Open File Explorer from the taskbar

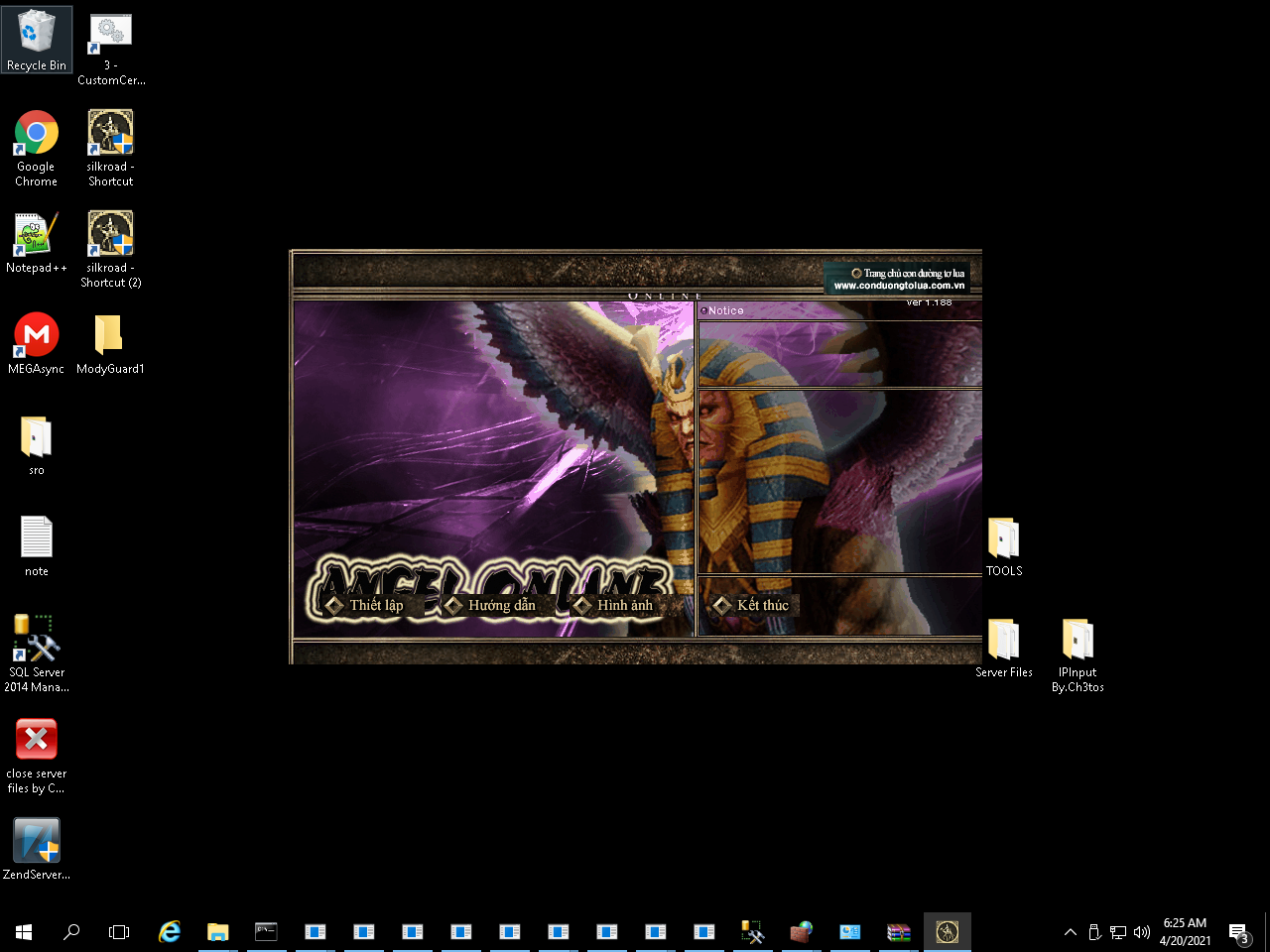click(x=218, y=932)
